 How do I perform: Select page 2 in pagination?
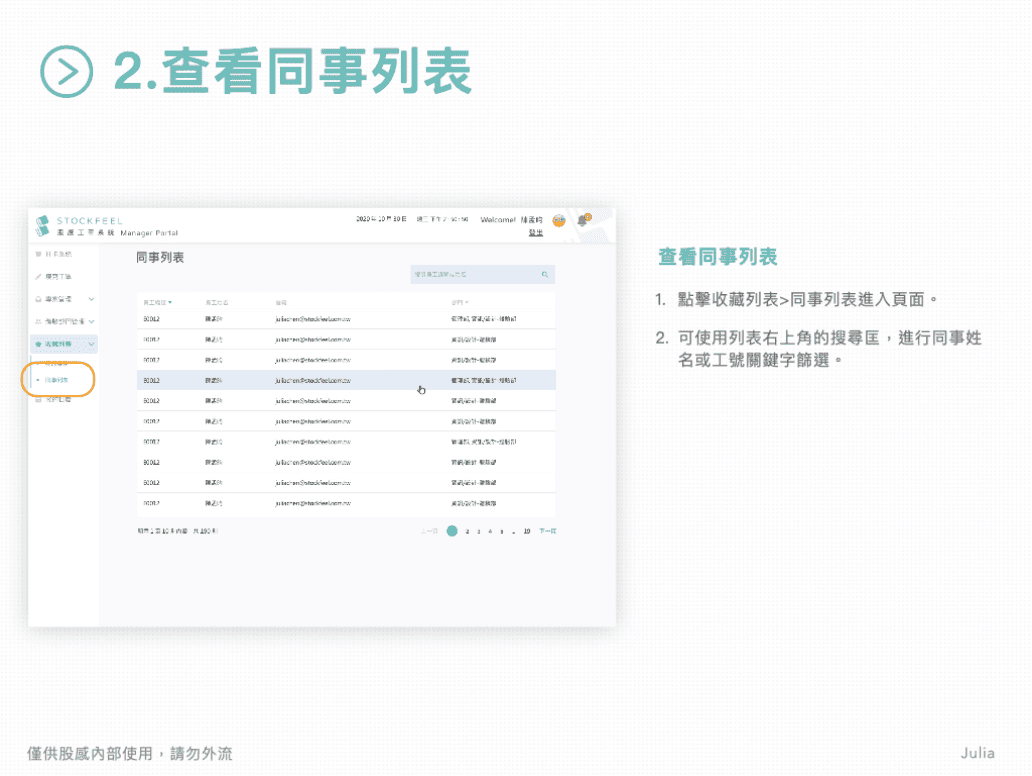pos(467,531)
